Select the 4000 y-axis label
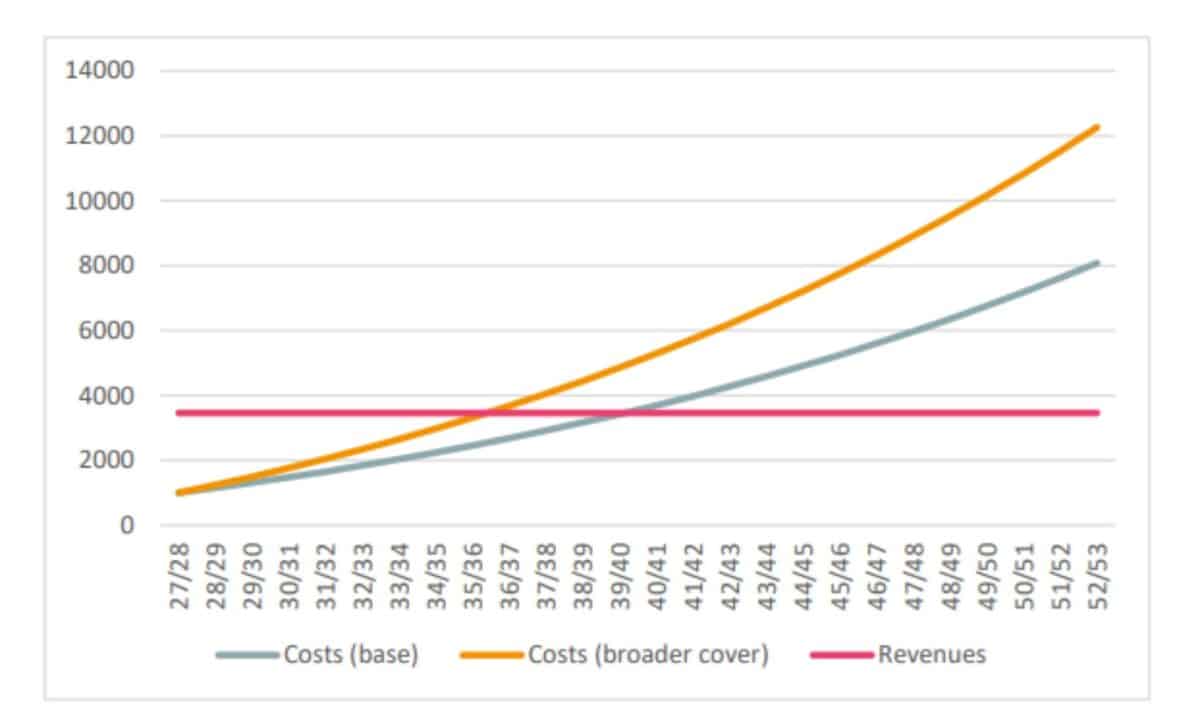Screen dimensions: 1200x727 tap(106, 396)
